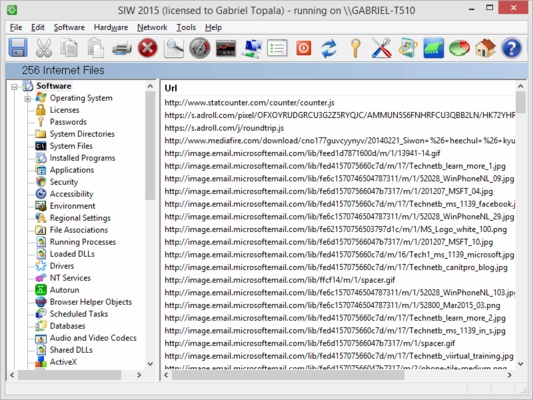
Task: Select Environment in the tree
Action: [x=72, y=206]
